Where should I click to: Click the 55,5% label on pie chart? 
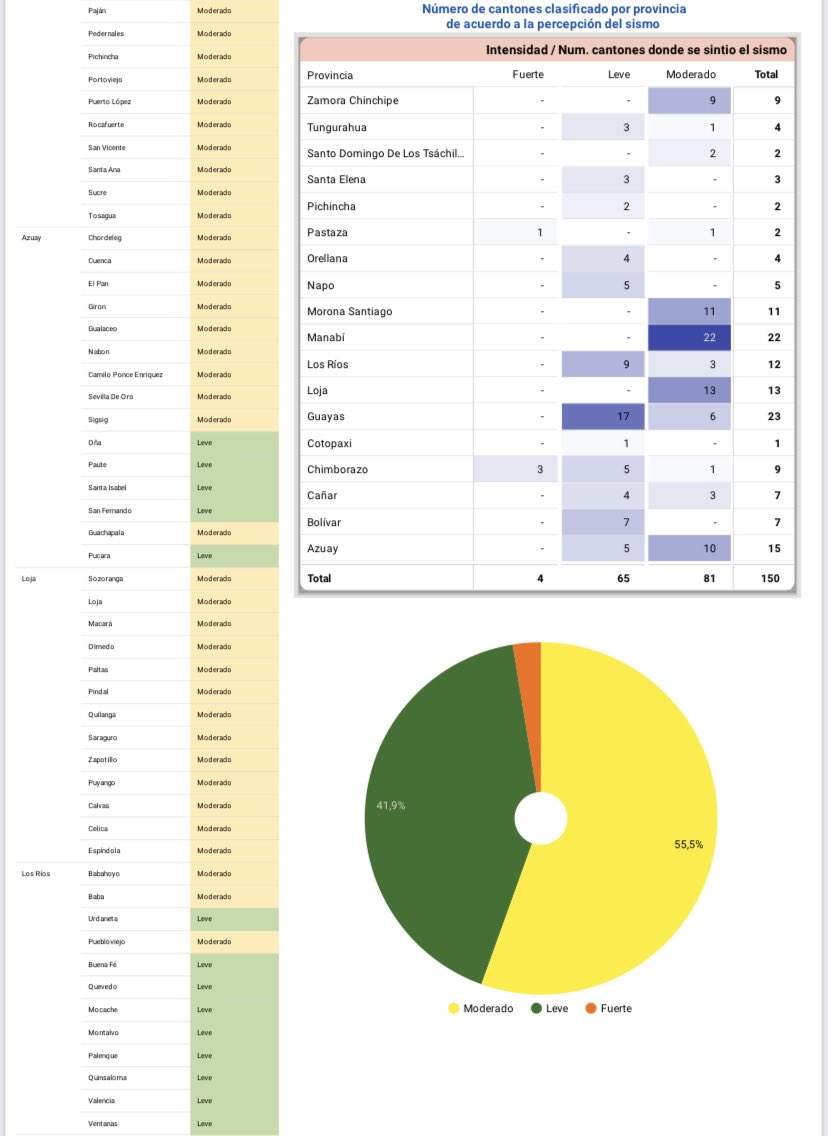pos(688,845)
